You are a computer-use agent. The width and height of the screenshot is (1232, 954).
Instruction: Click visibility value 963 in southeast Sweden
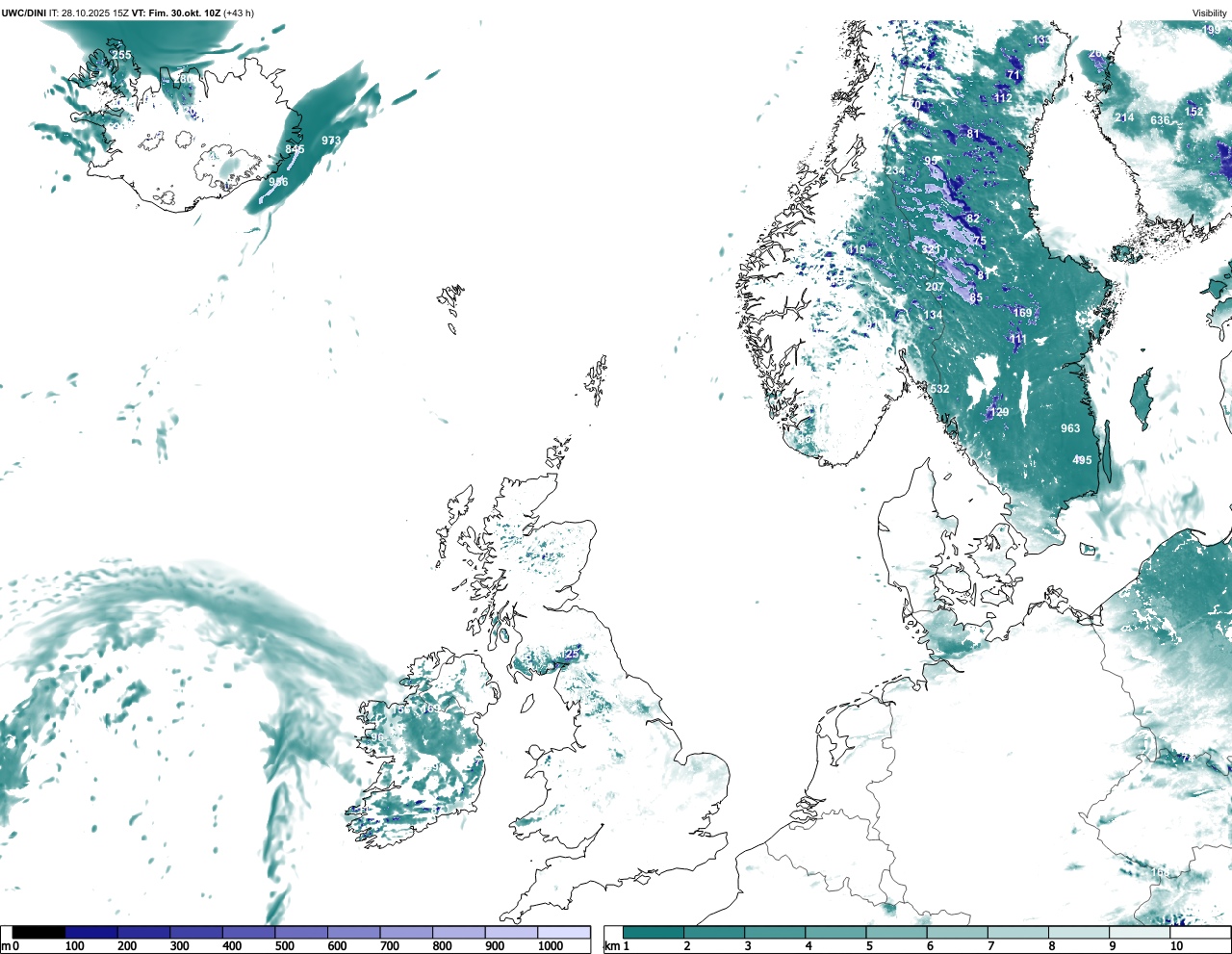[x=1070, y=428]
